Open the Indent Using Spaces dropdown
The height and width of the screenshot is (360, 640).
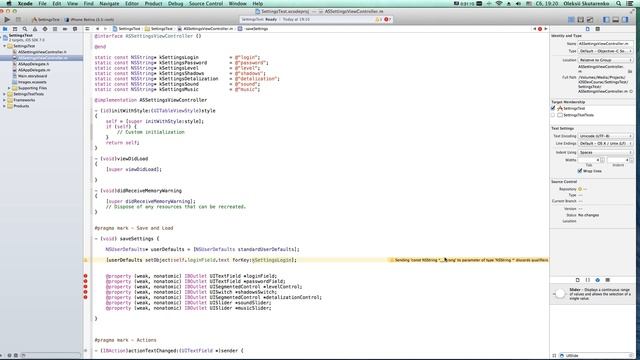(x=605, y=152)
